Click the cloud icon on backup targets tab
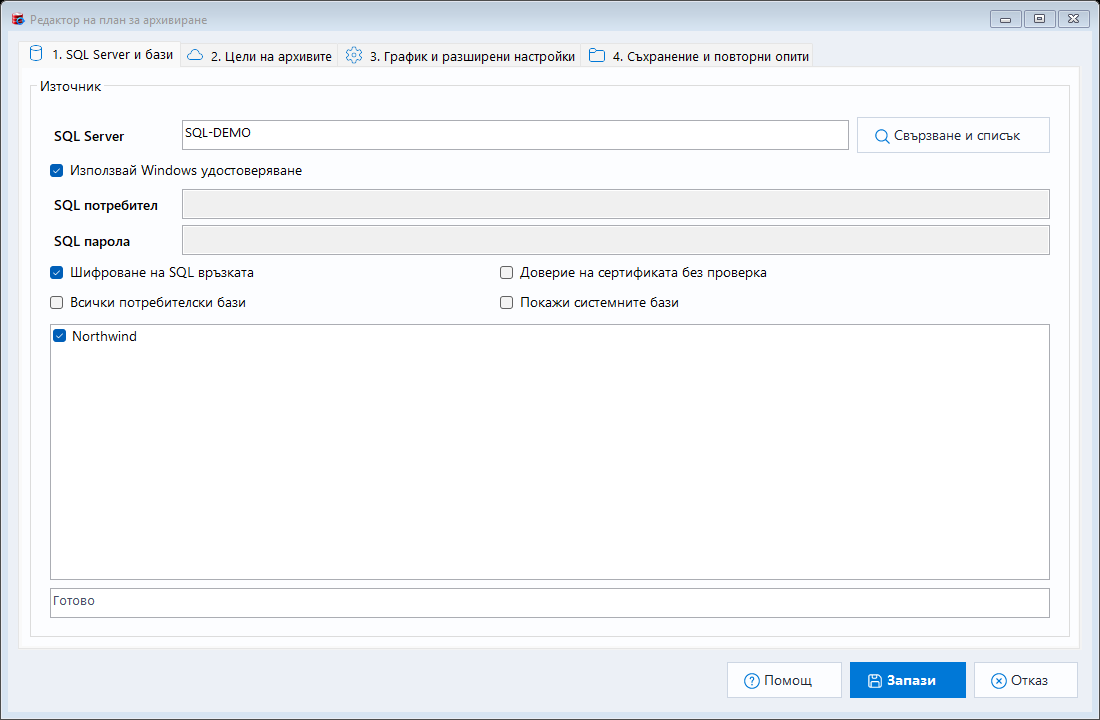 [195, 55]
